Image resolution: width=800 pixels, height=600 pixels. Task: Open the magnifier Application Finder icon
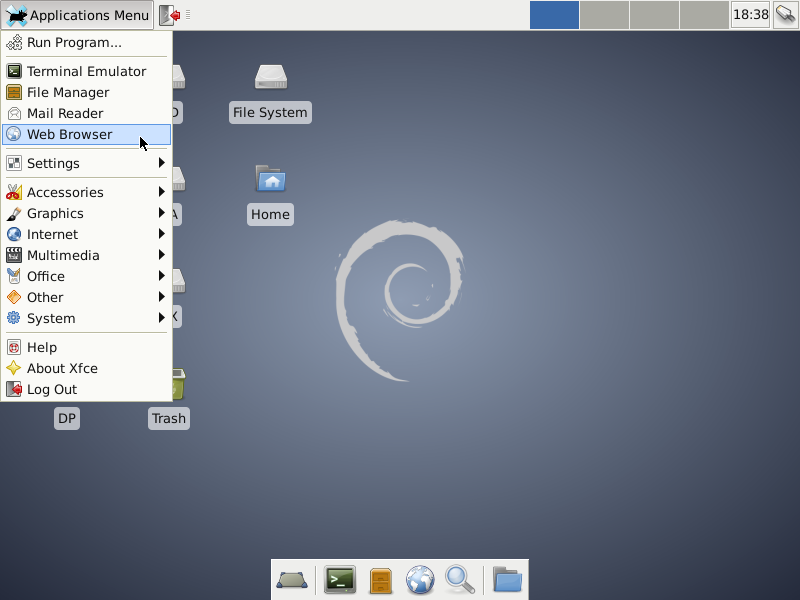pos(459,579)
